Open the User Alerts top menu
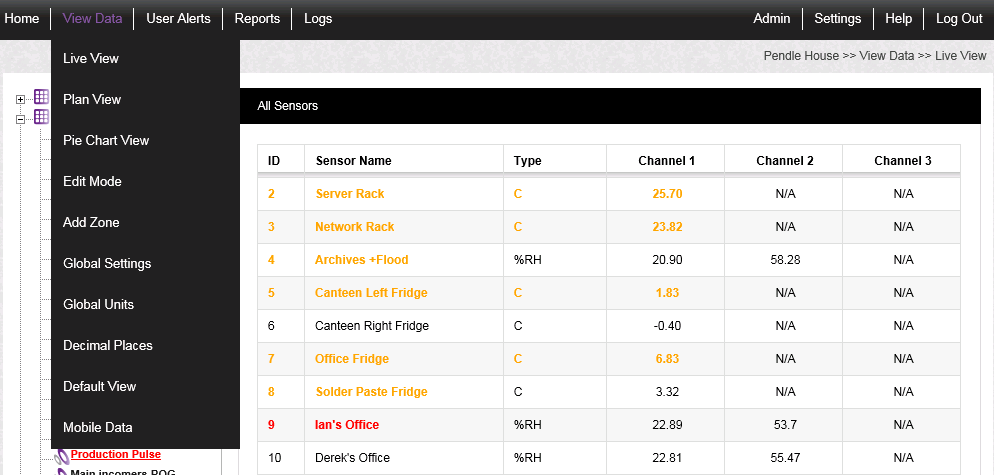The height and width of the screenshot is (475, 994). point(178,19)
